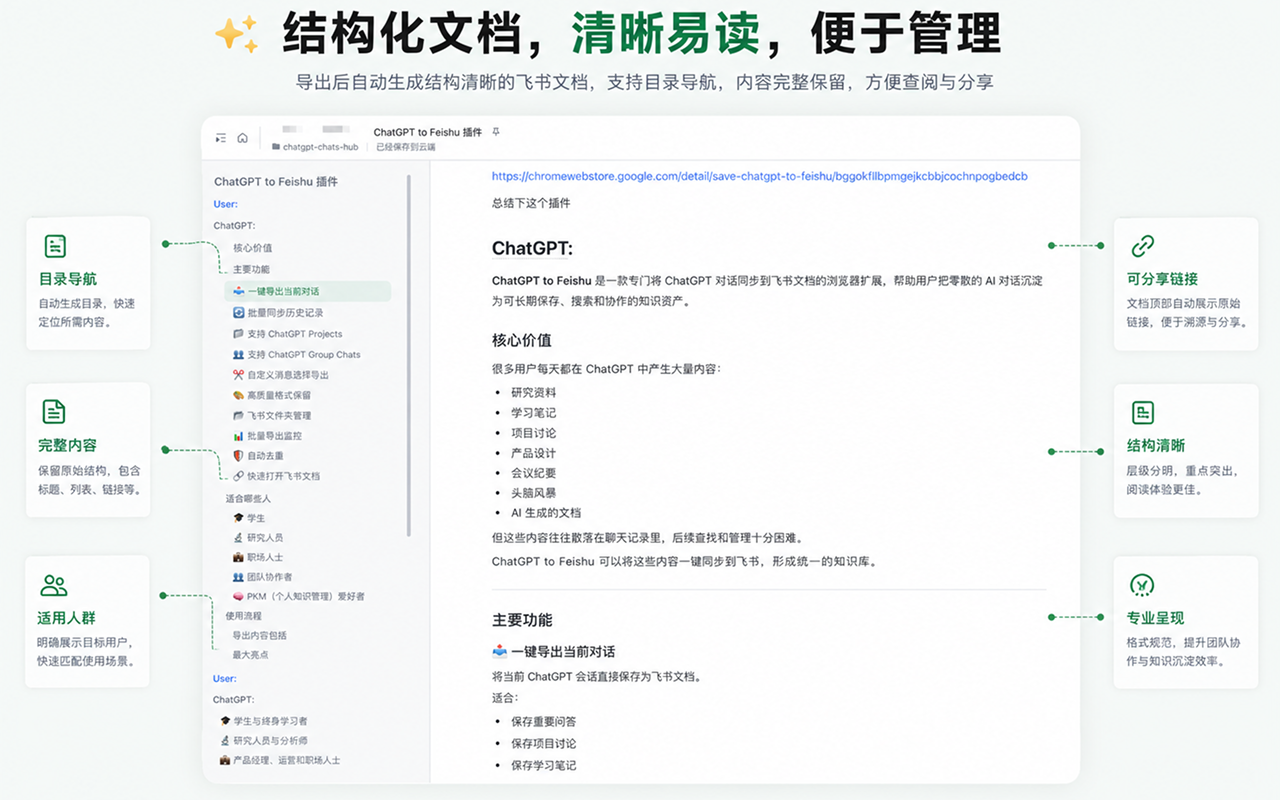This screenshot has height=800, width=1280.
Task: Jump to 核心价值 in the outline sidebar
Action: click(252, 248)
